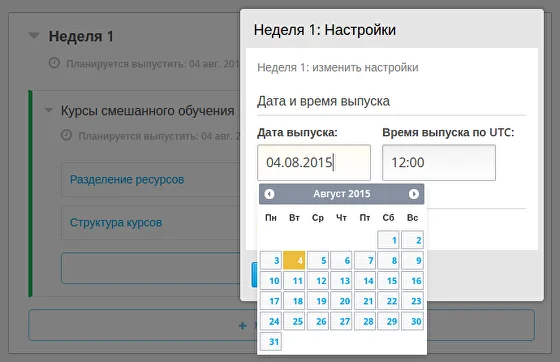Screen dimensions: 560x362
Task: Select August 29 in calendar
Action: 388,321
